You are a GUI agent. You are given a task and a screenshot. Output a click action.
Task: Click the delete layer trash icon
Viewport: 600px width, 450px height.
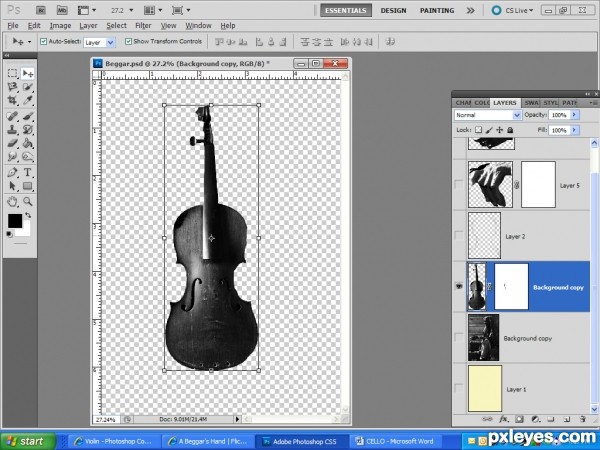pos(583,419)
